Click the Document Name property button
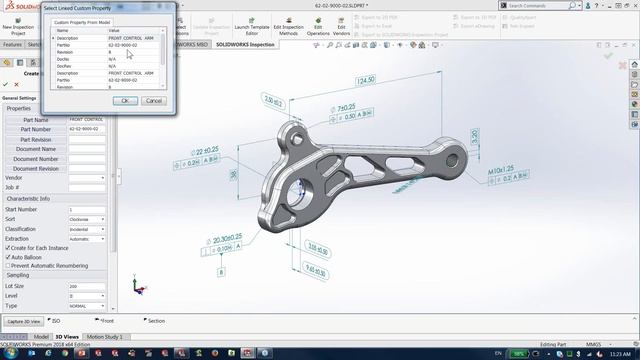The width and height of the screenshot is (640, 360). point(36,149)
